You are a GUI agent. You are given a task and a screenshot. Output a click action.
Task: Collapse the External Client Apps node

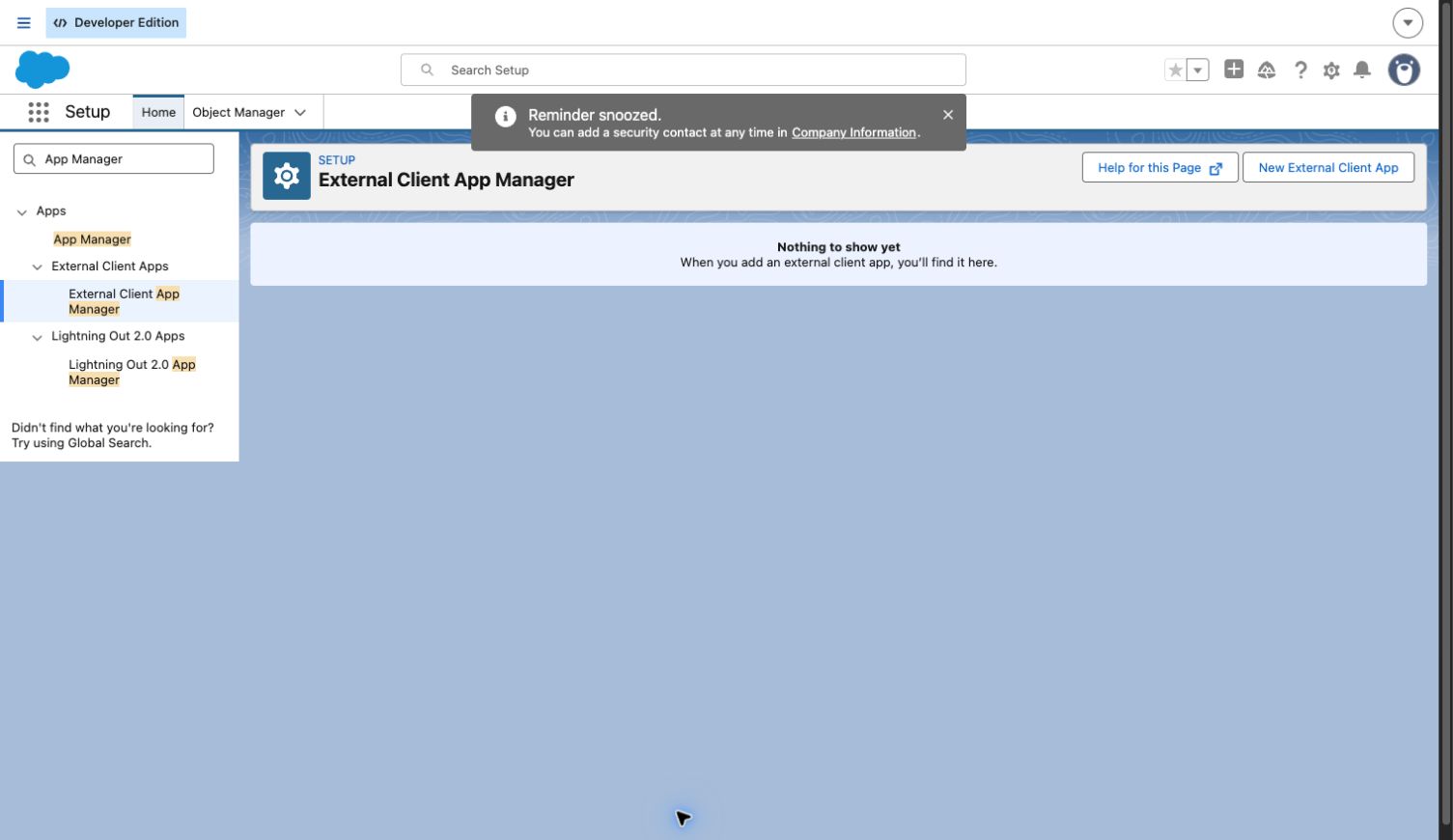38,266
